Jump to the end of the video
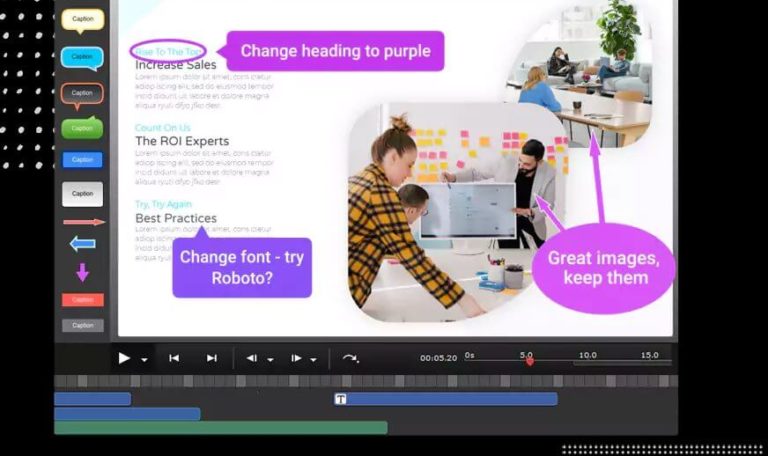The height and width of the screenshot is (456, 768). pyautogui.click(x=212, y=359)
